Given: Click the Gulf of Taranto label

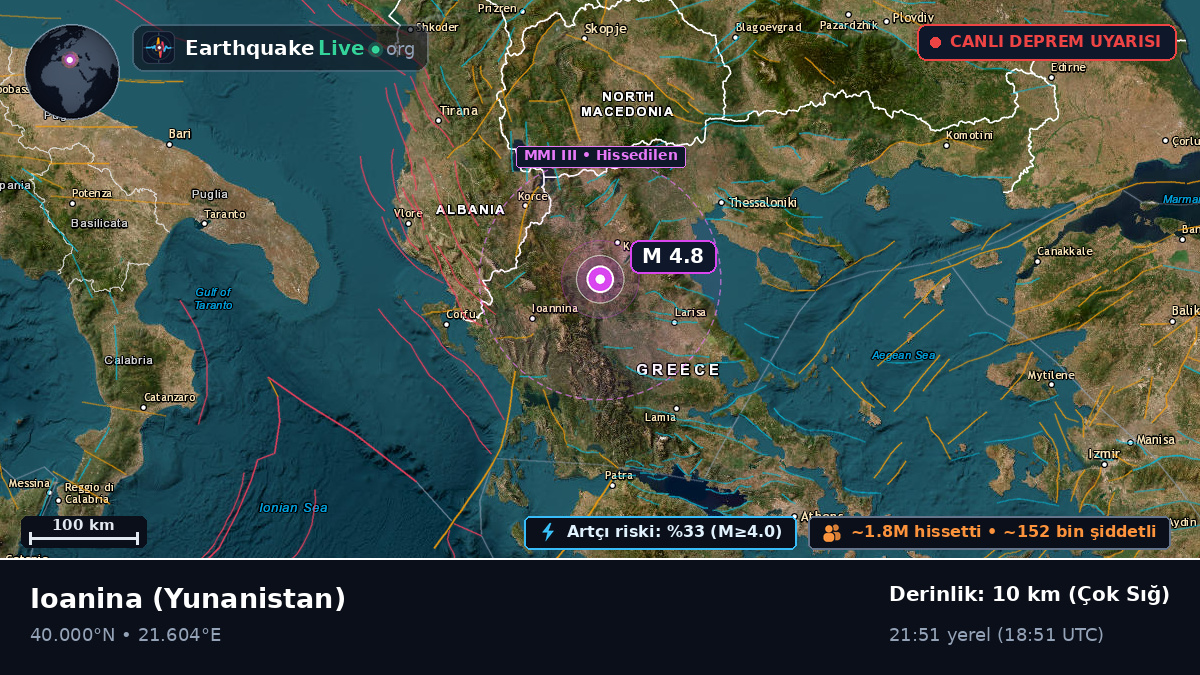Looking at the screenshot, I should pyautogui.click(x=213, y=298).
